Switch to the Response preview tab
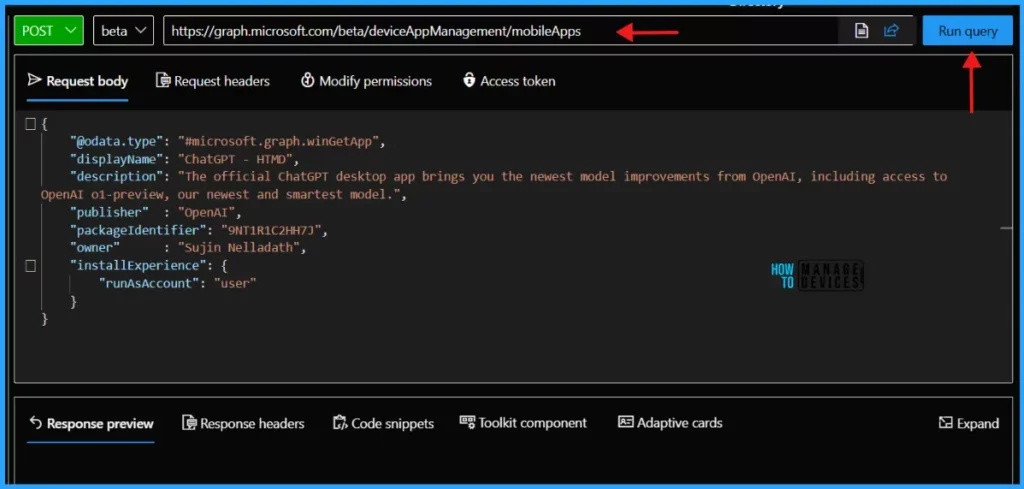This screenshot has height=489, width=1024. pos(90,424)
